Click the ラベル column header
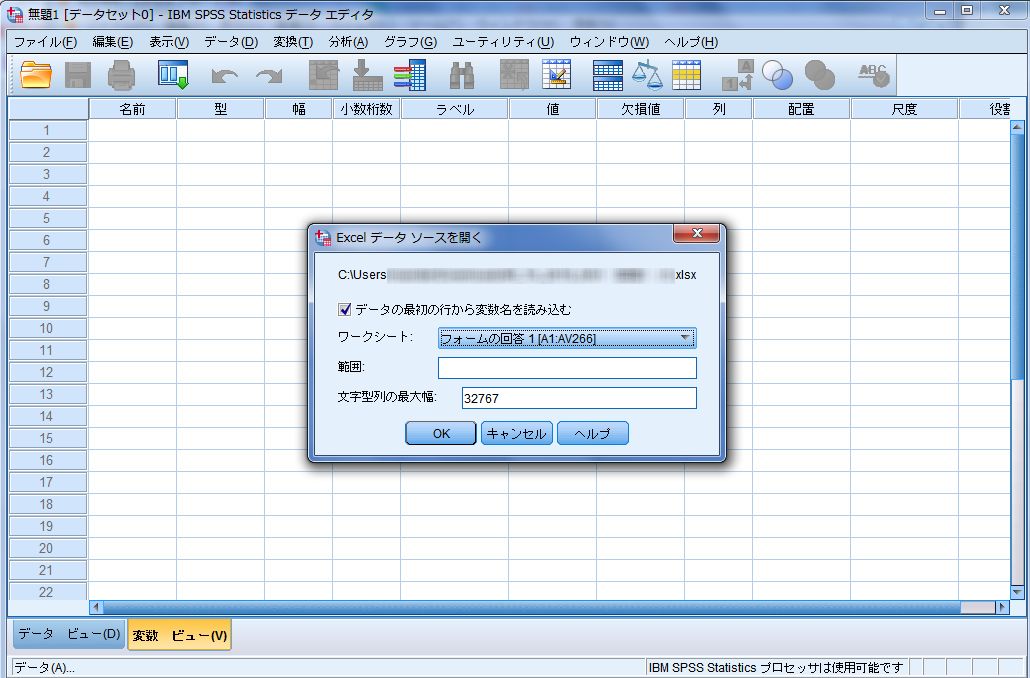Screen dimensions: 1030x678 pos(455,109)
